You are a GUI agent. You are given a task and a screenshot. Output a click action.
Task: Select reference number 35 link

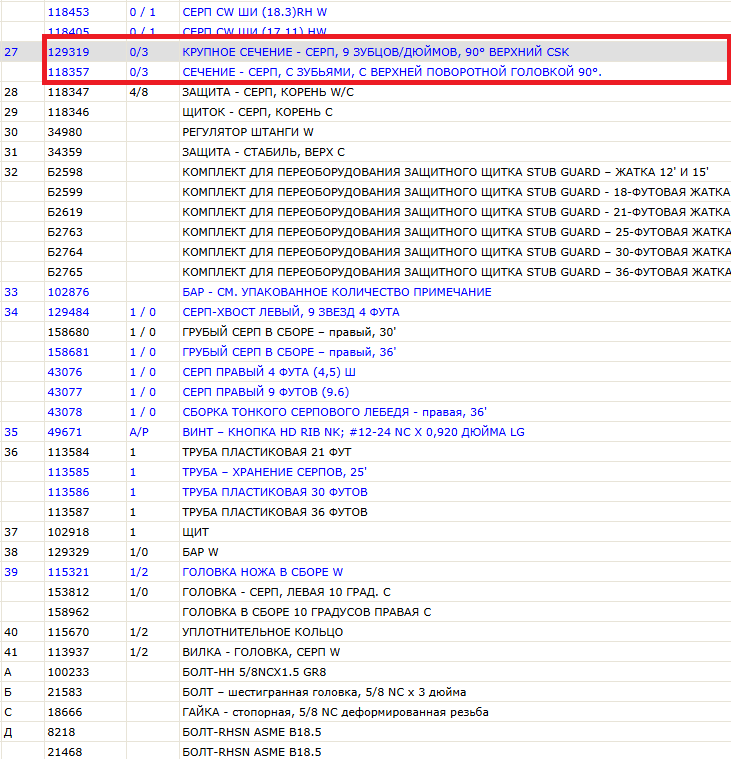click(11, 432)
